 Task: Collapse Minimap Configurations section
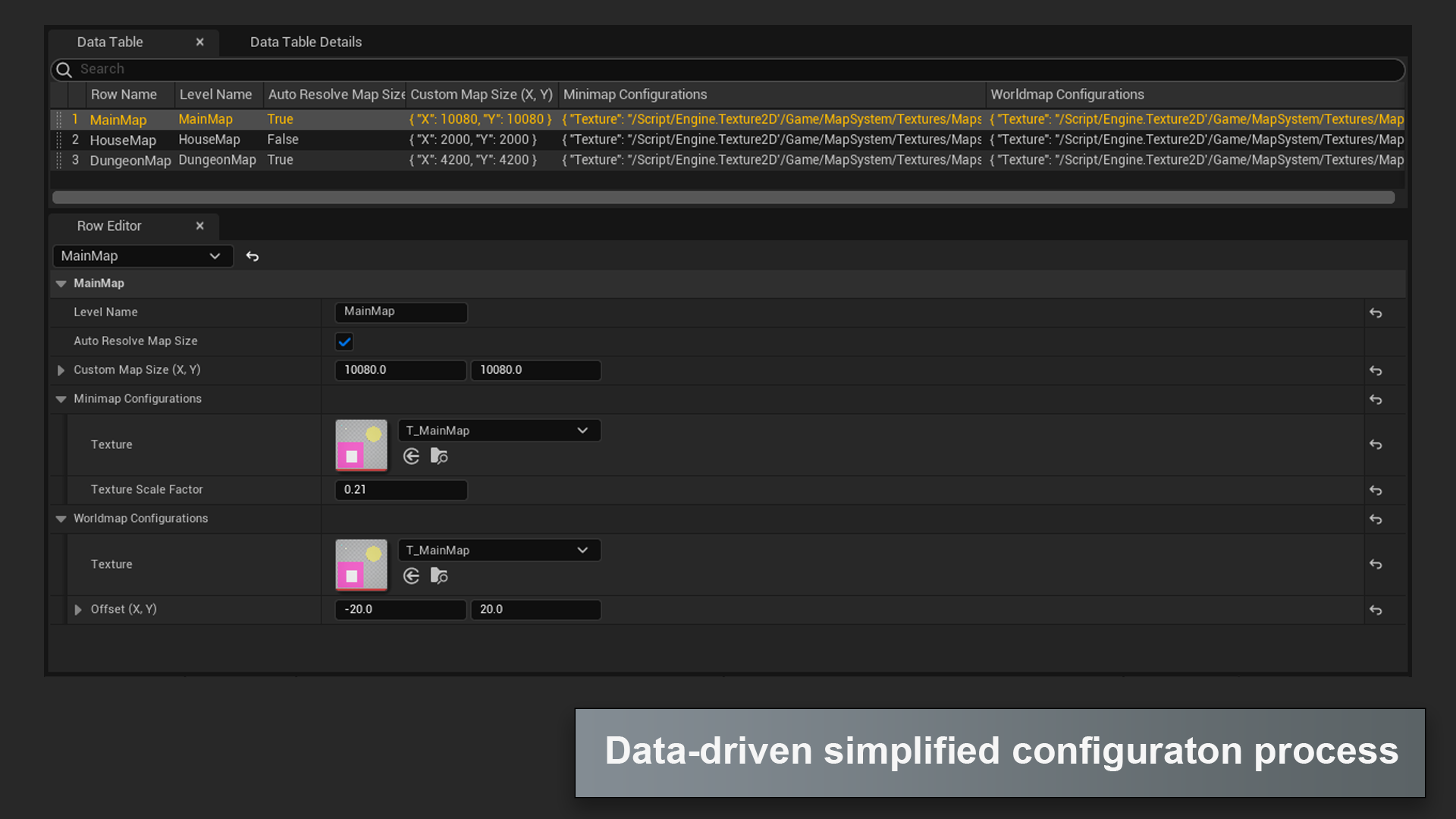click(61, 399)
